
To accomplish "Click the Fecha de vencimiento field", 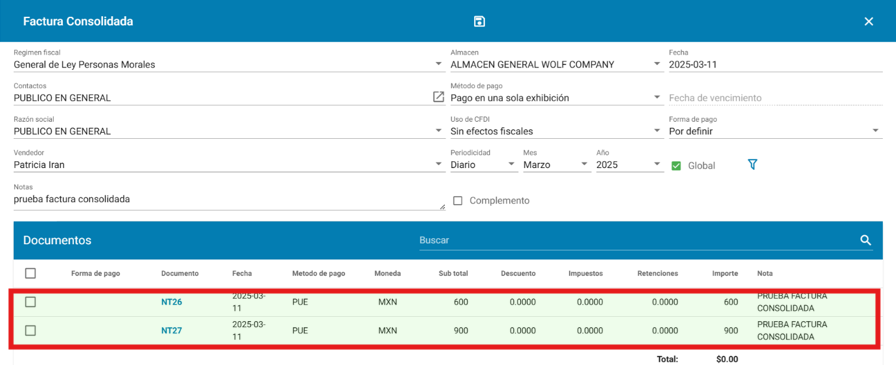I will coord(775,98).
